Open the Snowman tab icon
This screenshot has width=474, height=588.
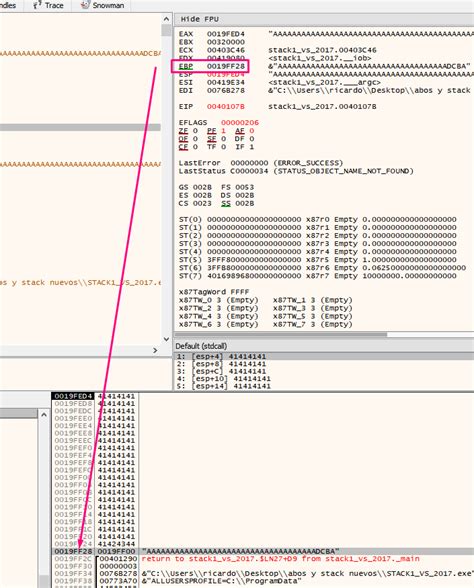point(86,5)
